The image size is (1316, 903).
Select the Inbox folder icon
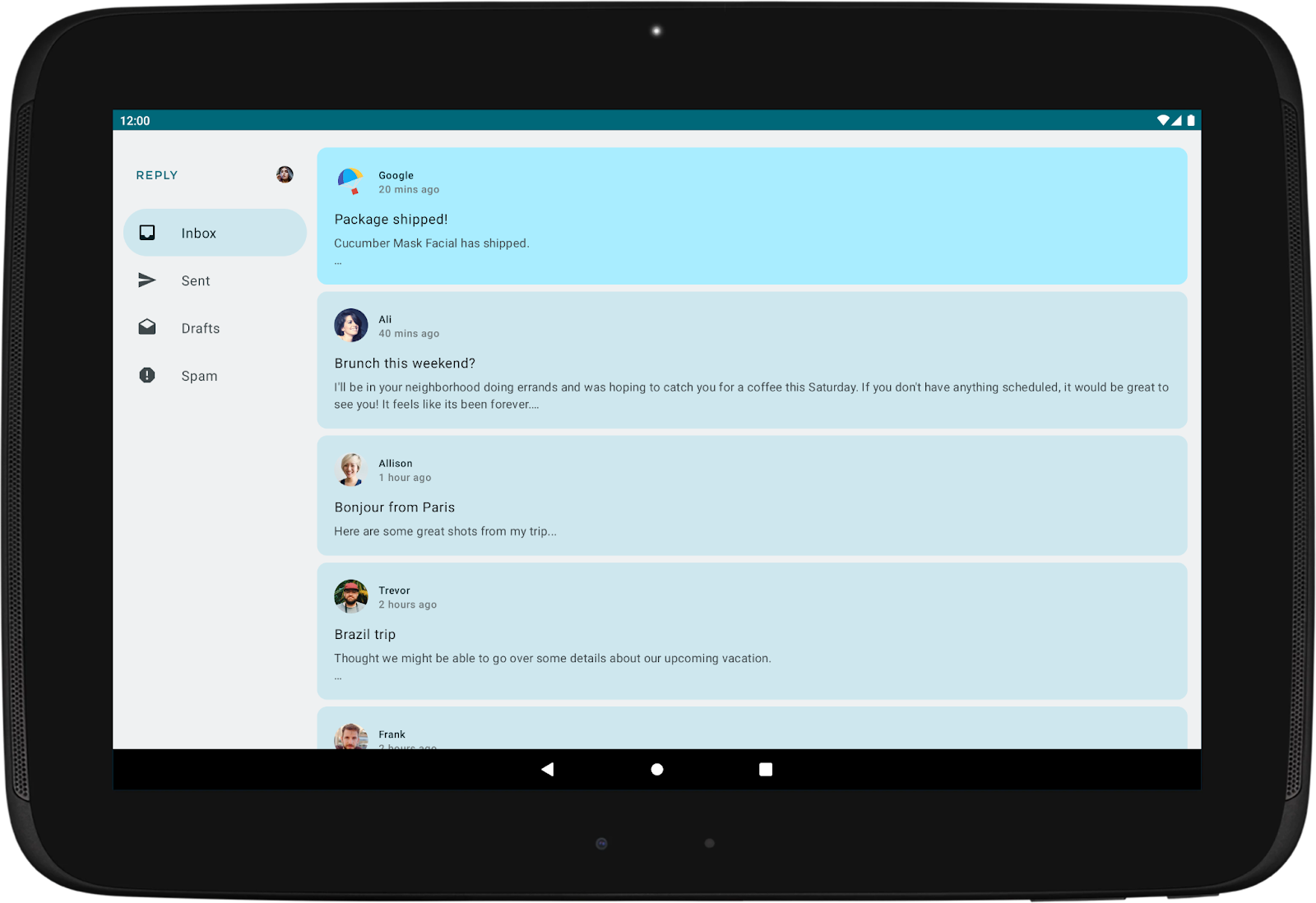pyautogui.click(x=146, y=232)
